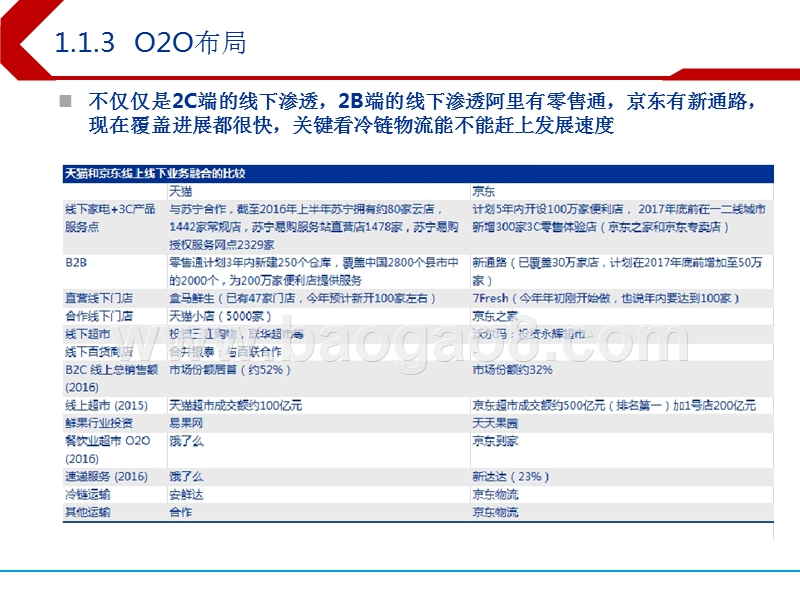Select the '天猫' column heading
Image resolution: width=800 pixels, height=600 pixels.
tap(181, 191)
